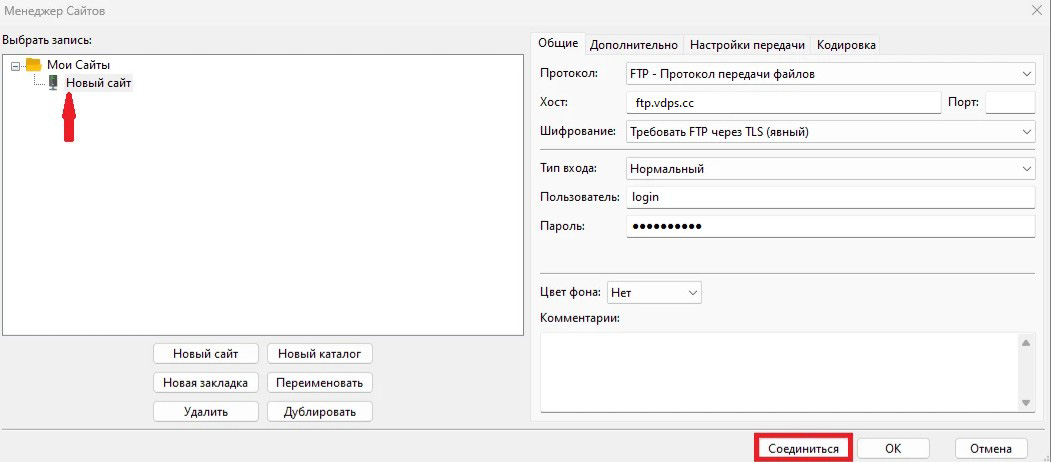Click the Соединиться button

pyautogui.click(x=803, y=449)
